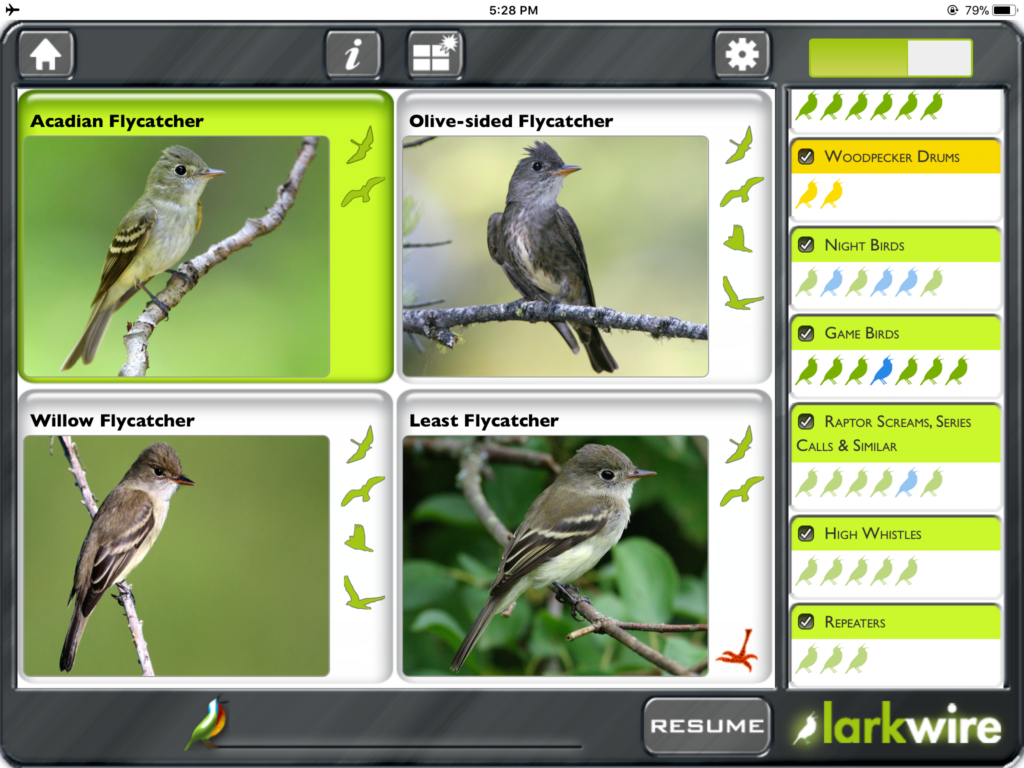Play first Willow Flycatcher sound icon
The width and height of the screenshot is (1024, 768).
click(x=361, y=445)
